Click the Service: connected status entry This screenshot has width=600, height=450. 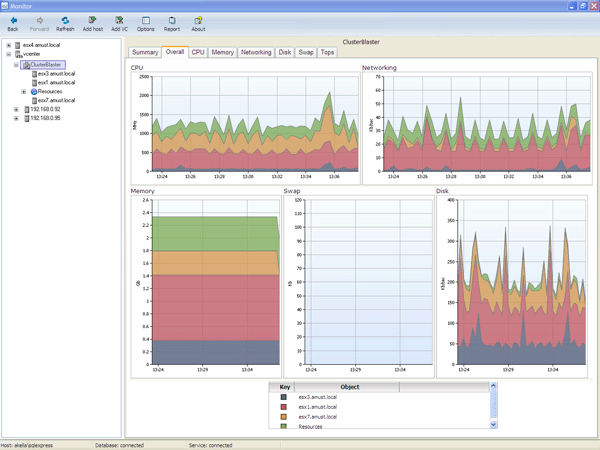click(210, 445)
